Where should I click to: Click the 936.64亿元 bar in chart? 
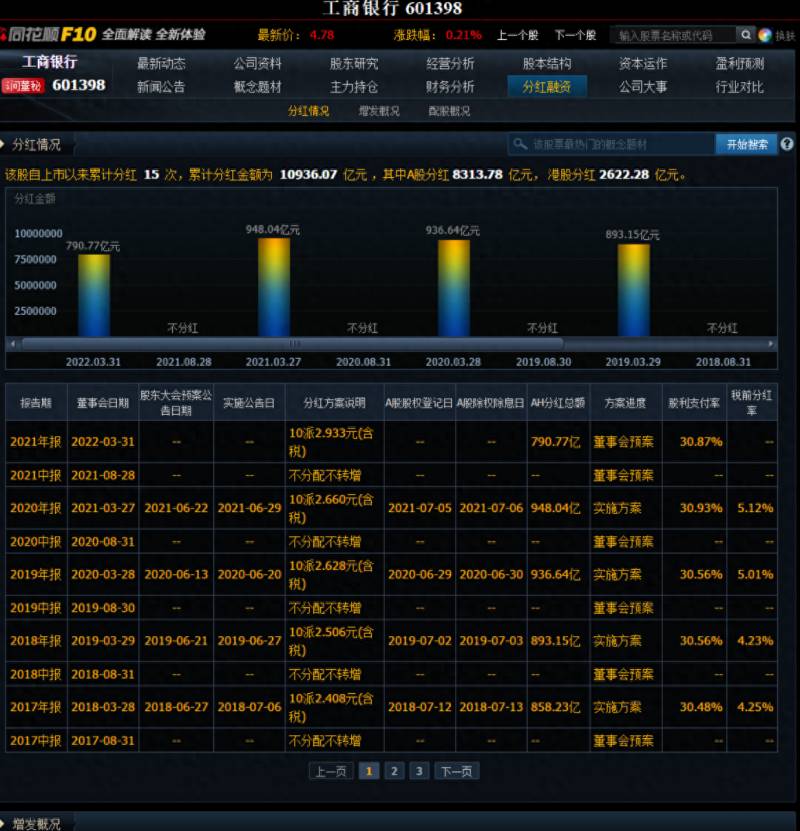[x=454, y=288]
